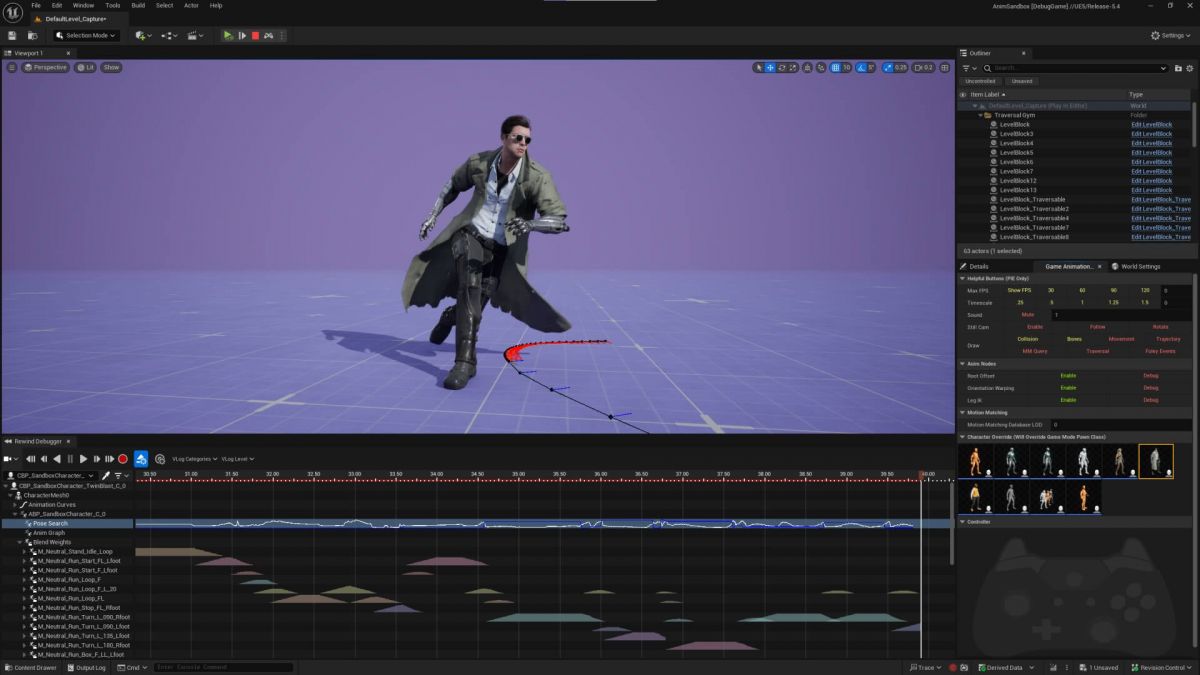Toggle Draw Collision option
The width and height of the screenshot is (1200, 675).
(1028, 339)
